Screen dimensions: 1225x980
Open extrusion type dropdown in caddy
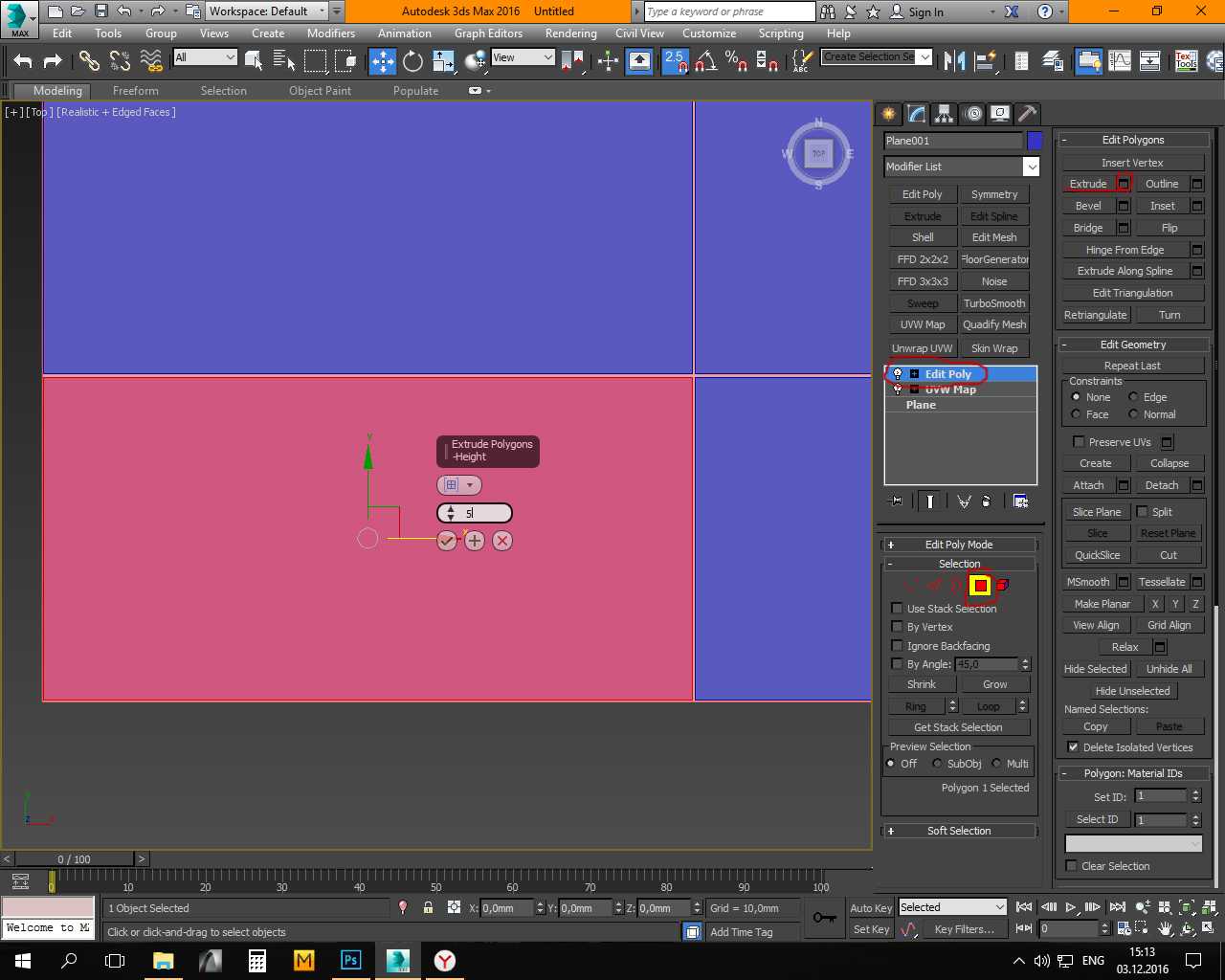click(459, 485)
